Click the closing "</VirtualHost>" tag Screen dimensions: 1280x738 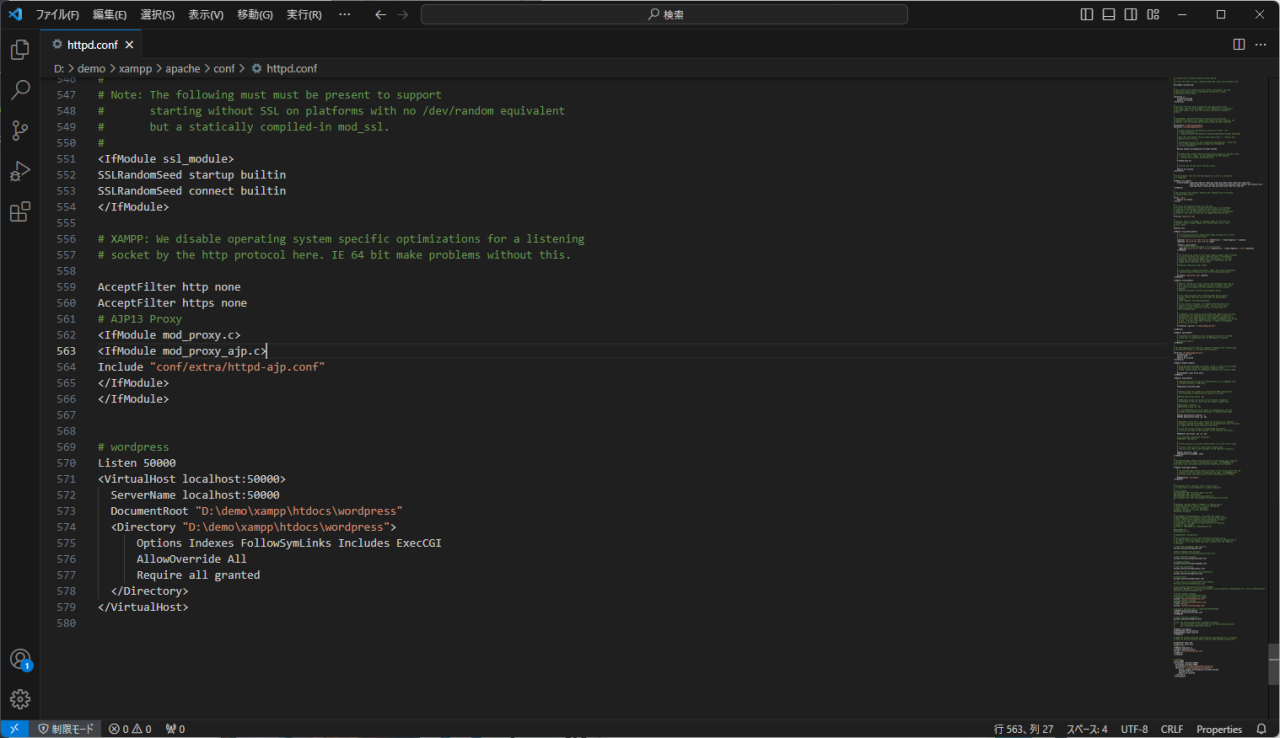pos(143,607)
